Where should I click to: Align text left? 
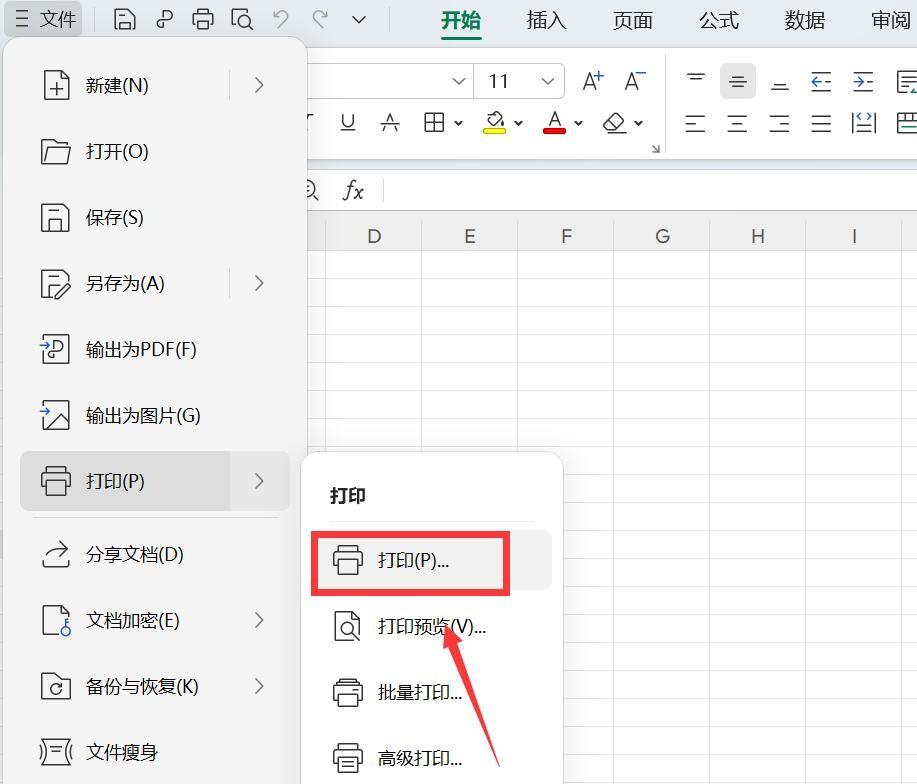click(x=695, y=123)
